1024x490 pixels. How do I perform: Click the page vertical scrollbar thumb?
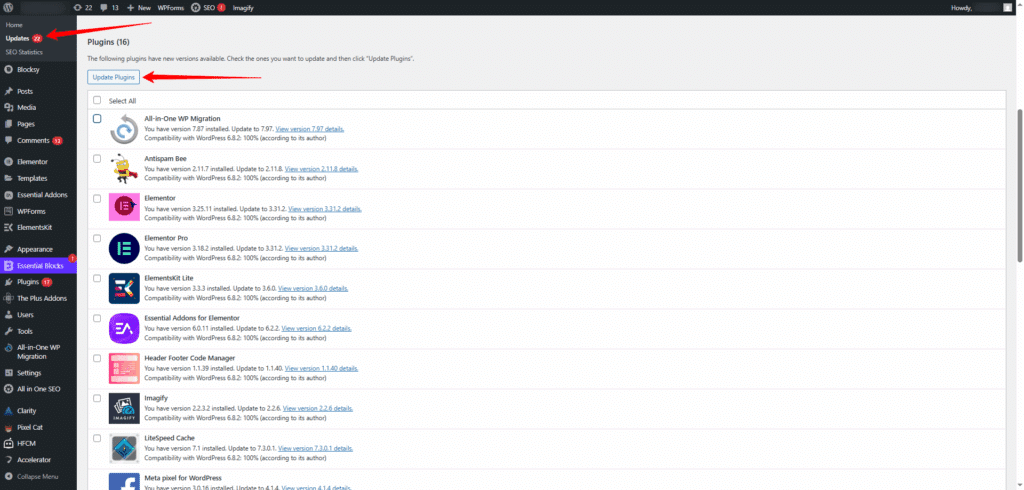click(x=1019, y=186)
